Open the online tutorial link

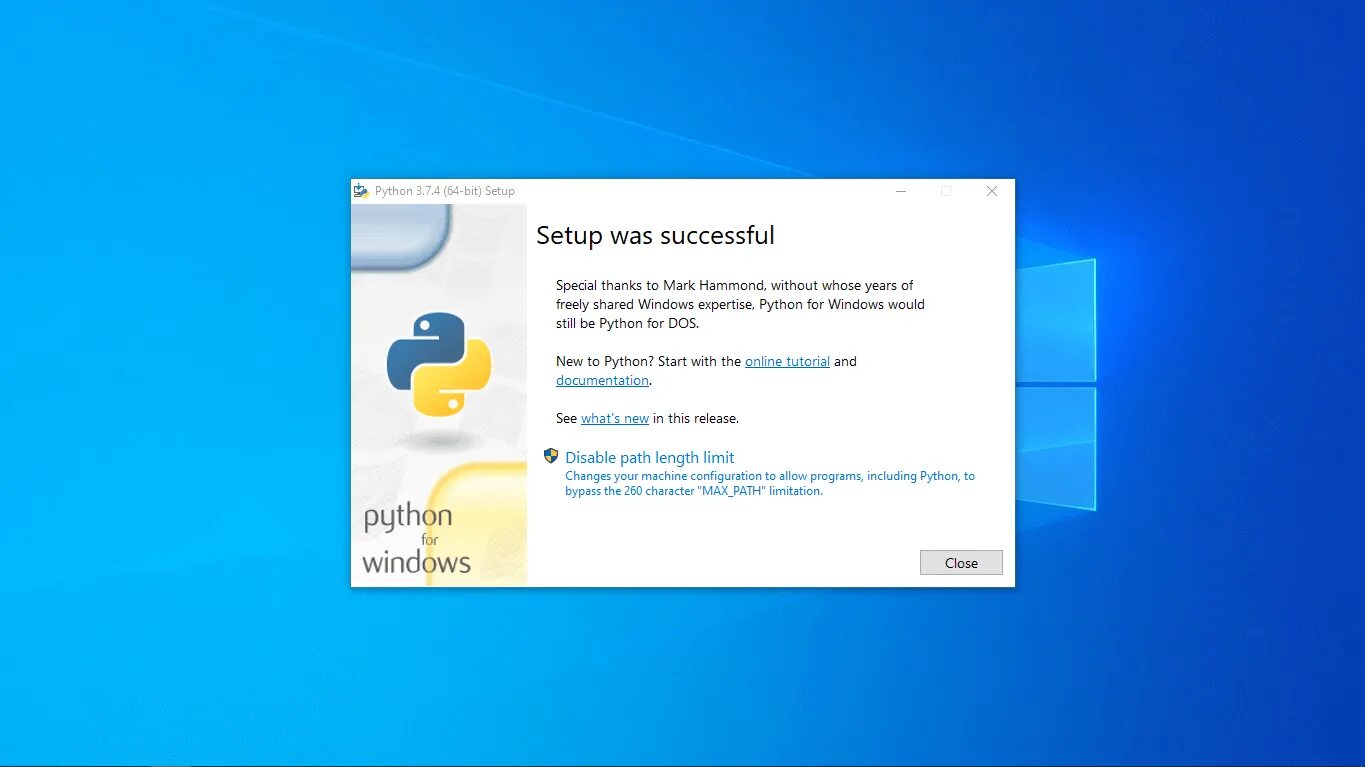(787, 361)
